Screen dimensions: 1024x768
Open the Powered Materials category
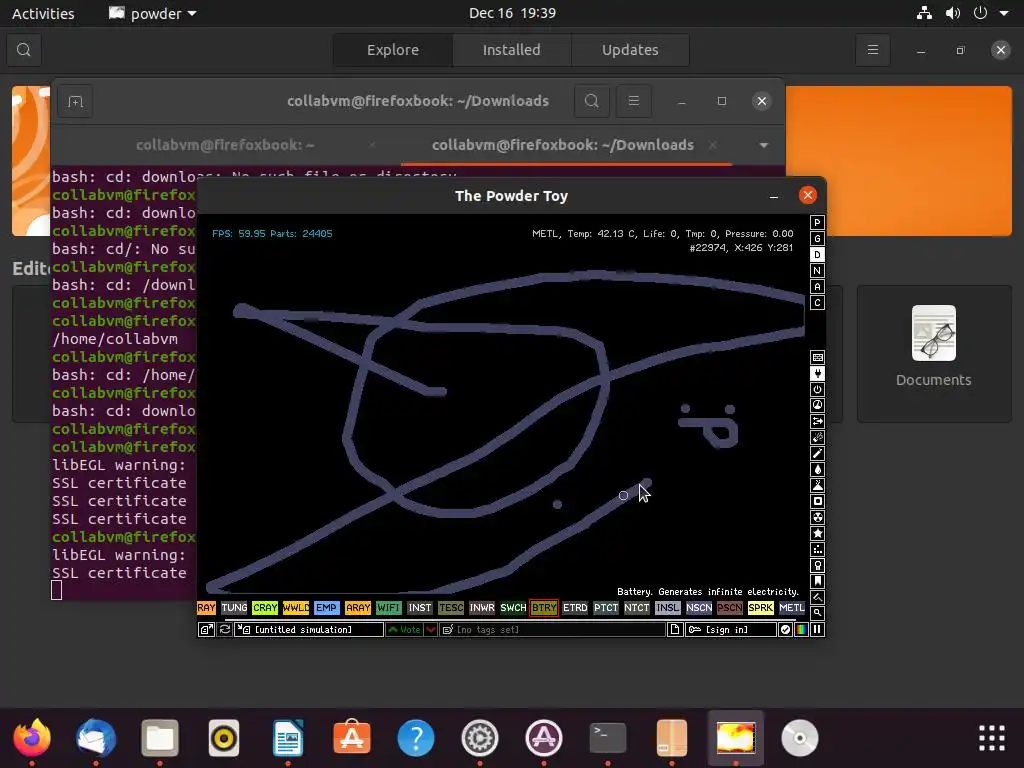(817, 389)
